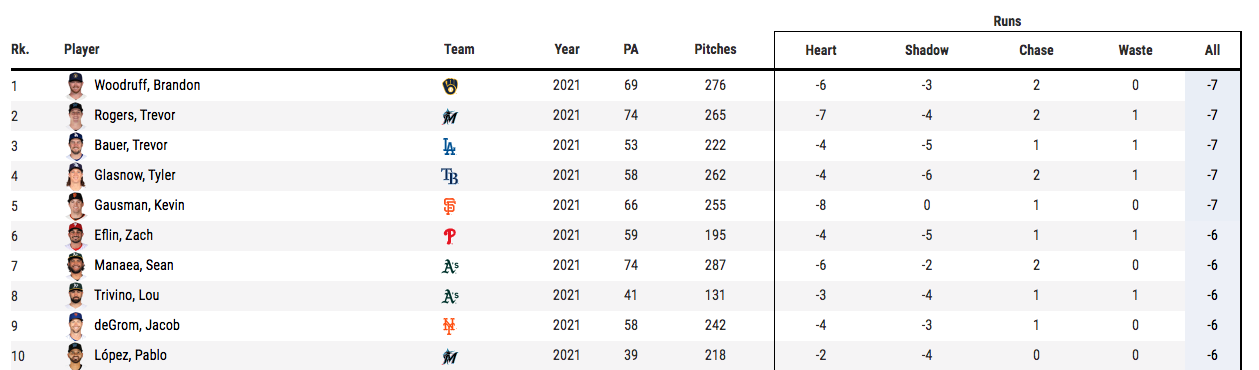Click the Athletics logo in Manaea's row
Viewport: 1259px width, 370px height.
pyautogui.click(x=450, y=266)
